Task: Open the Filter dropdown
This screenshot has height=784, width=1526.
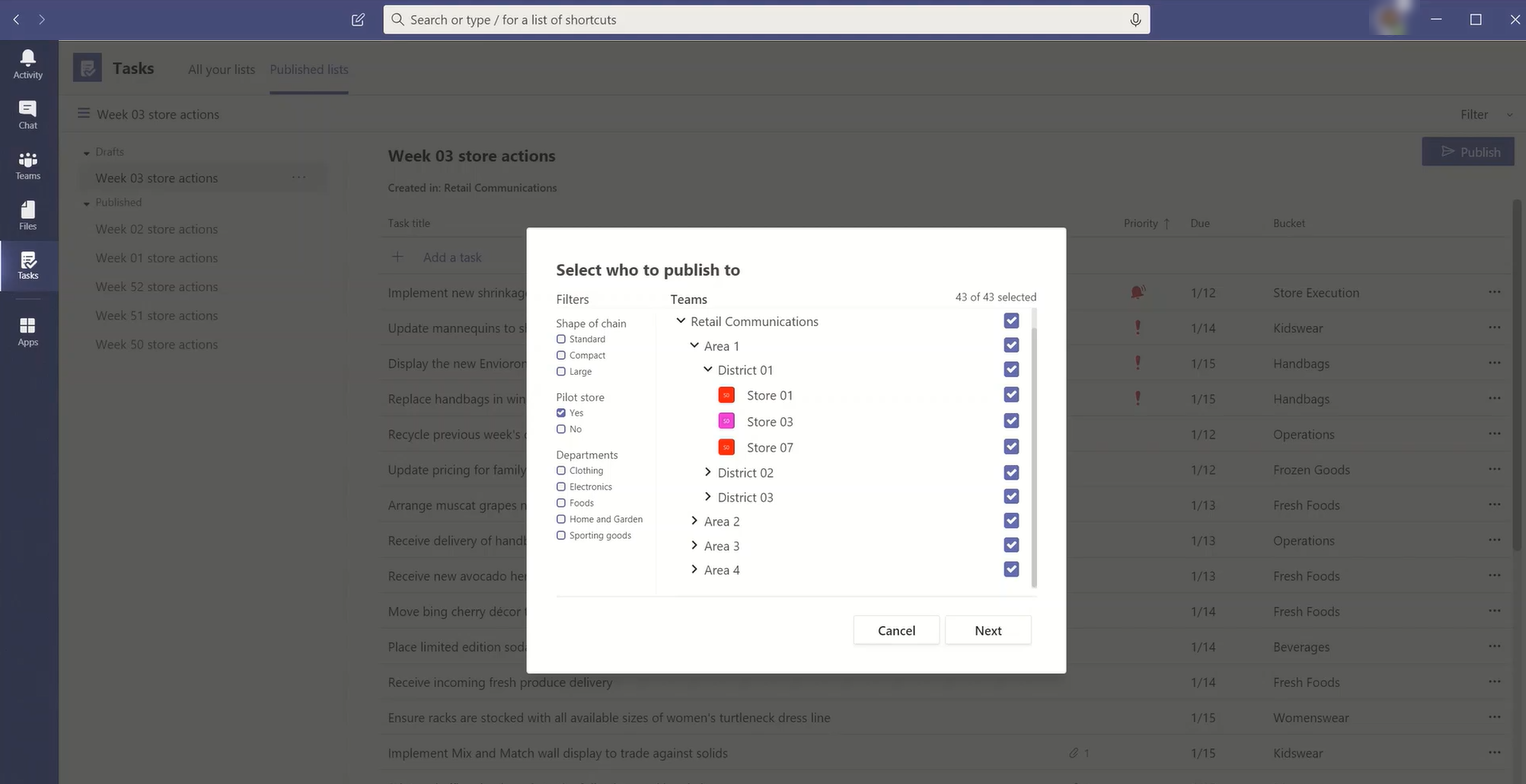Action: pyautogui.click(x=1486, y=114)
